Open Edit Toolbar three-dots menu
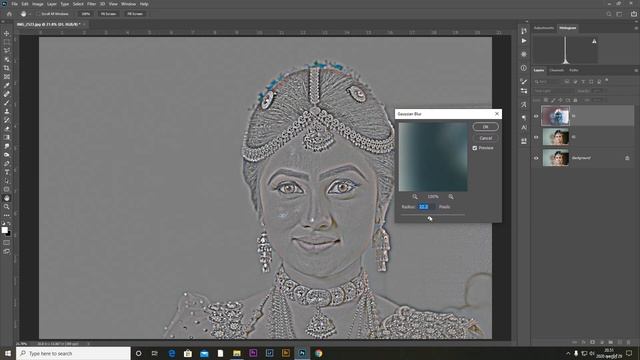 (7, 215)
